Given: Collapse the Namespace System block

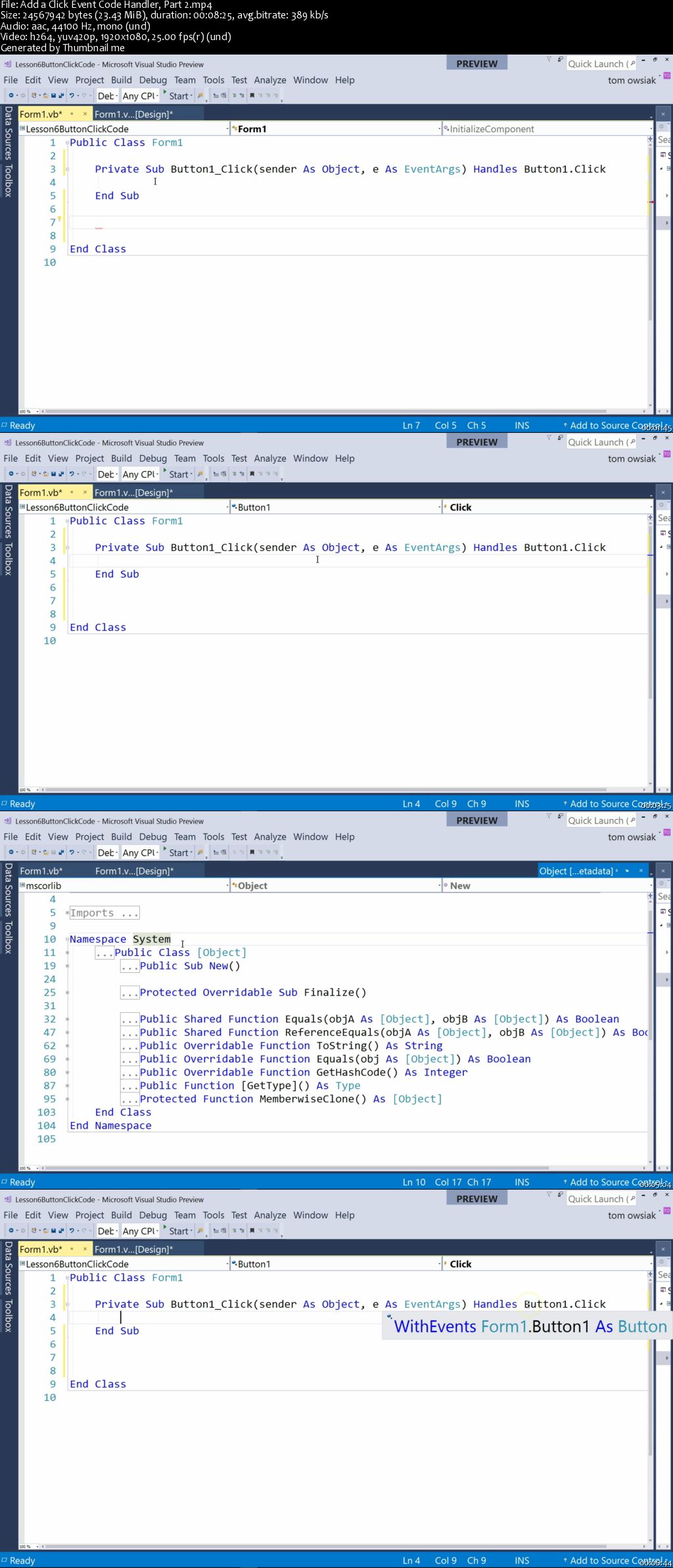Looking at the screenshot, I should click(x=67, y=939).
